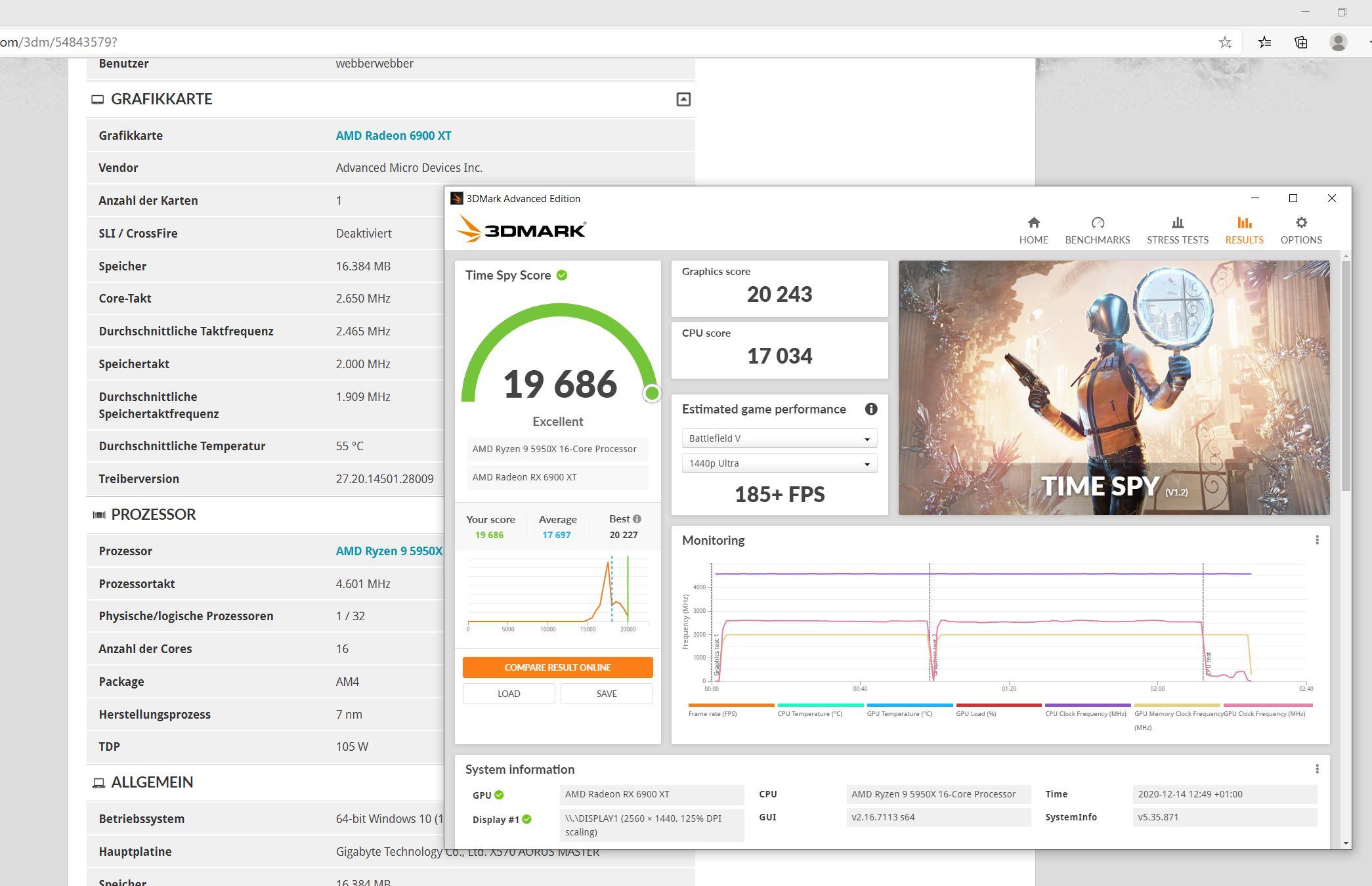Click the info icon beside Best score
The height and width of the screenshot is (886, 1372).
tap(637, 519)
